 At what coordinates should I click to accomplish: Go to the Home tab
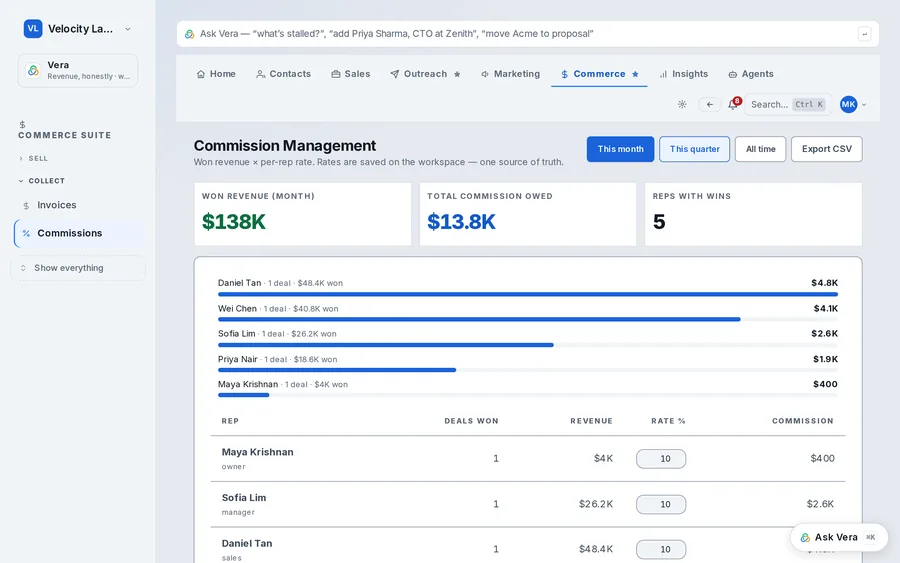pyautogui.click(x=216, y=74)
